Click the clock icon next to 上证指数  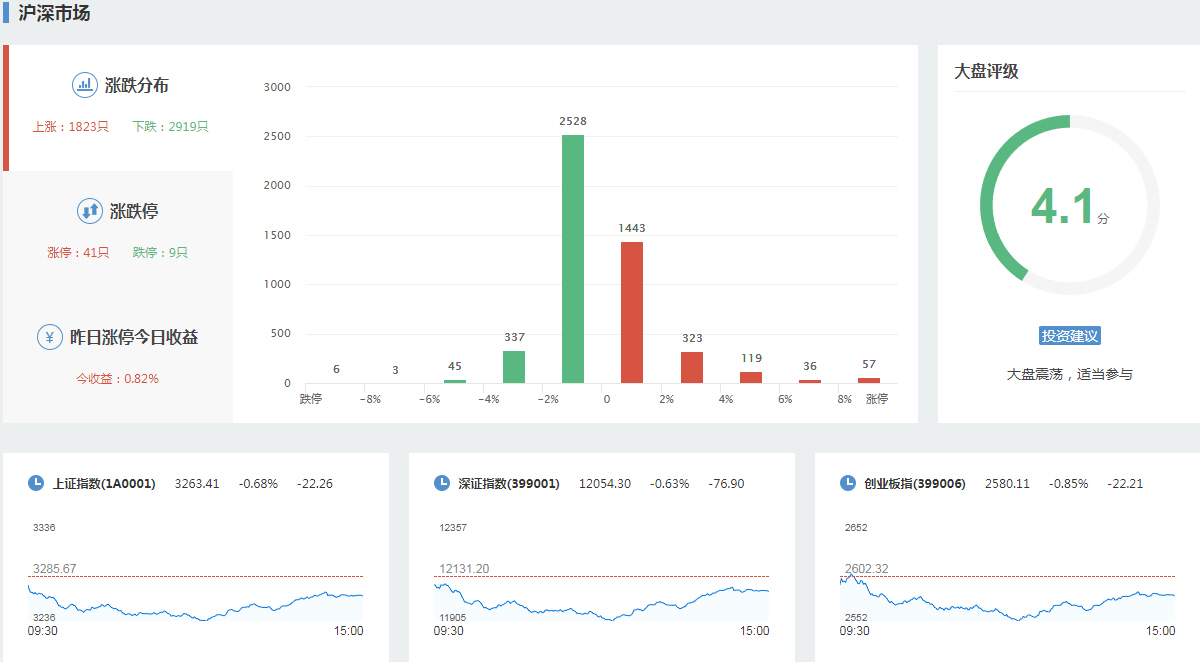tap(36, 483)
